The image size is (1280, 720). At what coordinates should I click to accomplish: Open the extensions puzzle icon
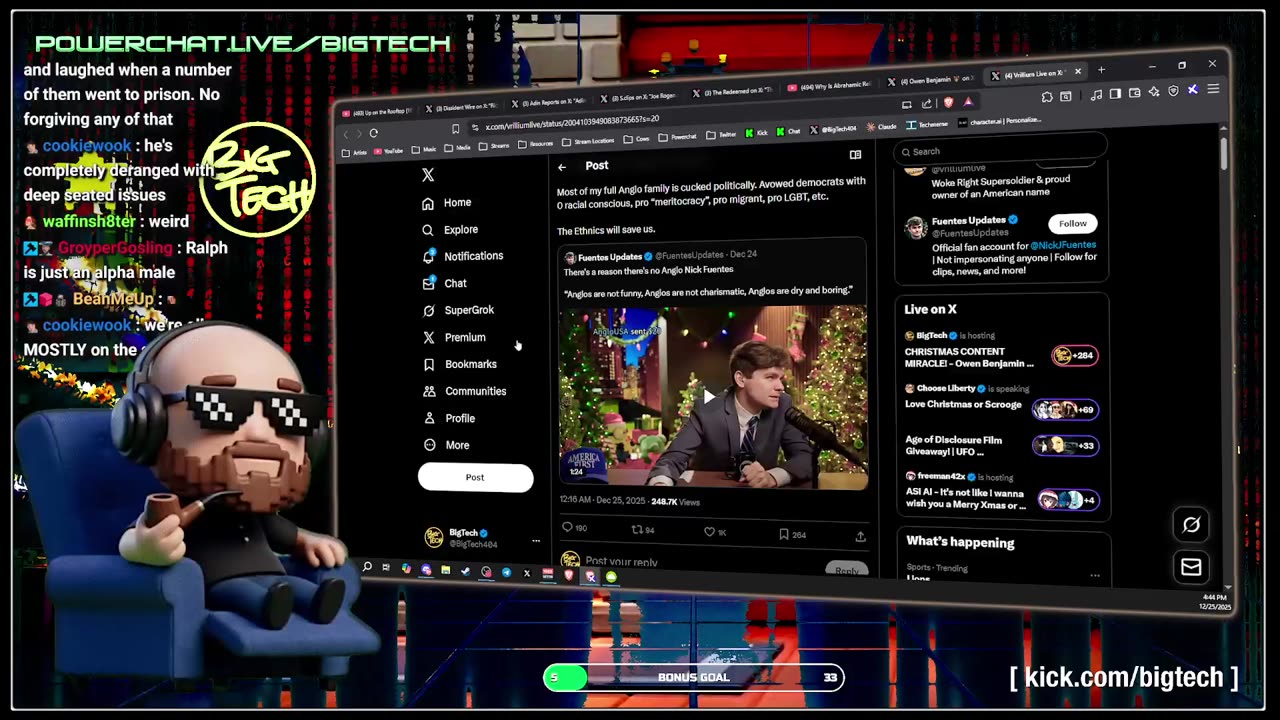(1047, 97)
